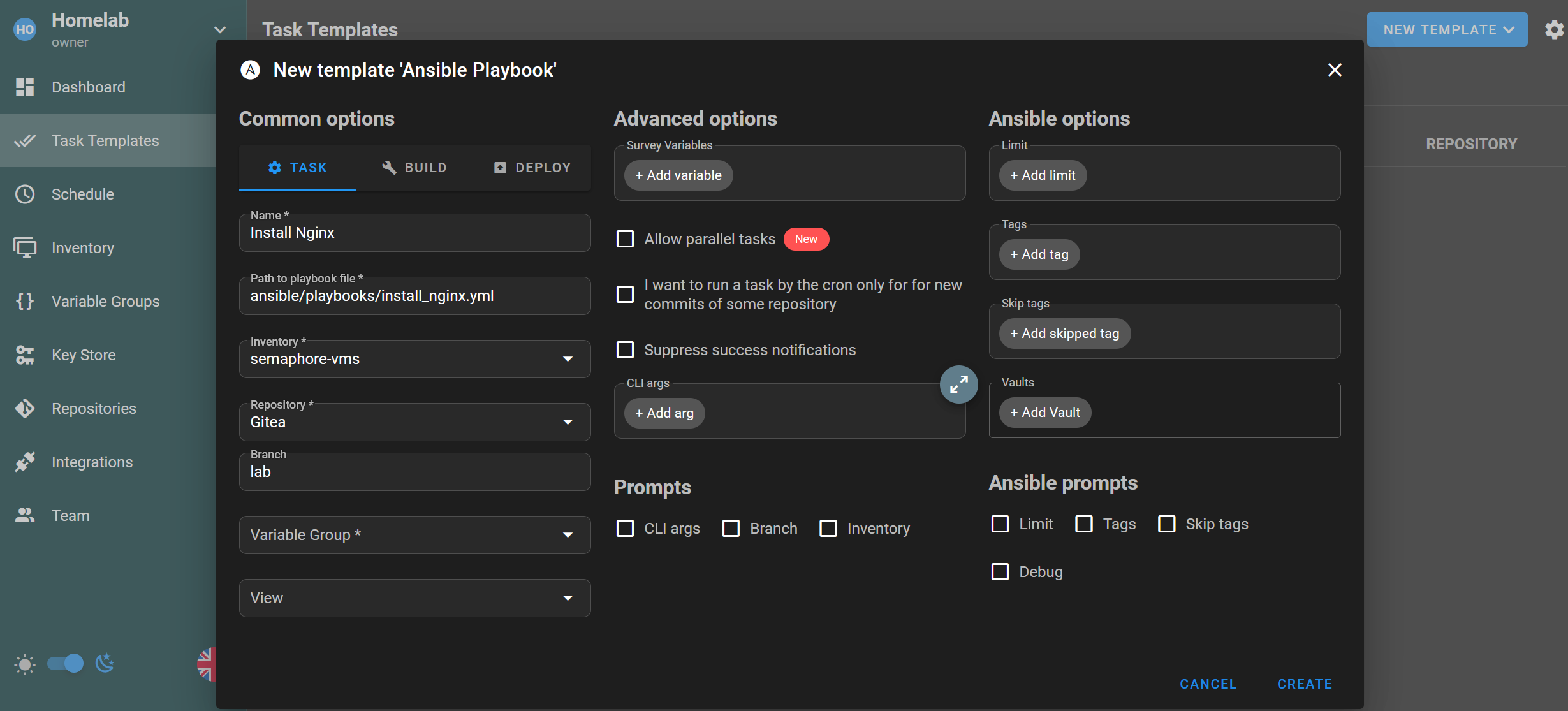The image size is (1568, 711).
Task: Expand the CLI args editor fullscreen
Action: [958, 384]
